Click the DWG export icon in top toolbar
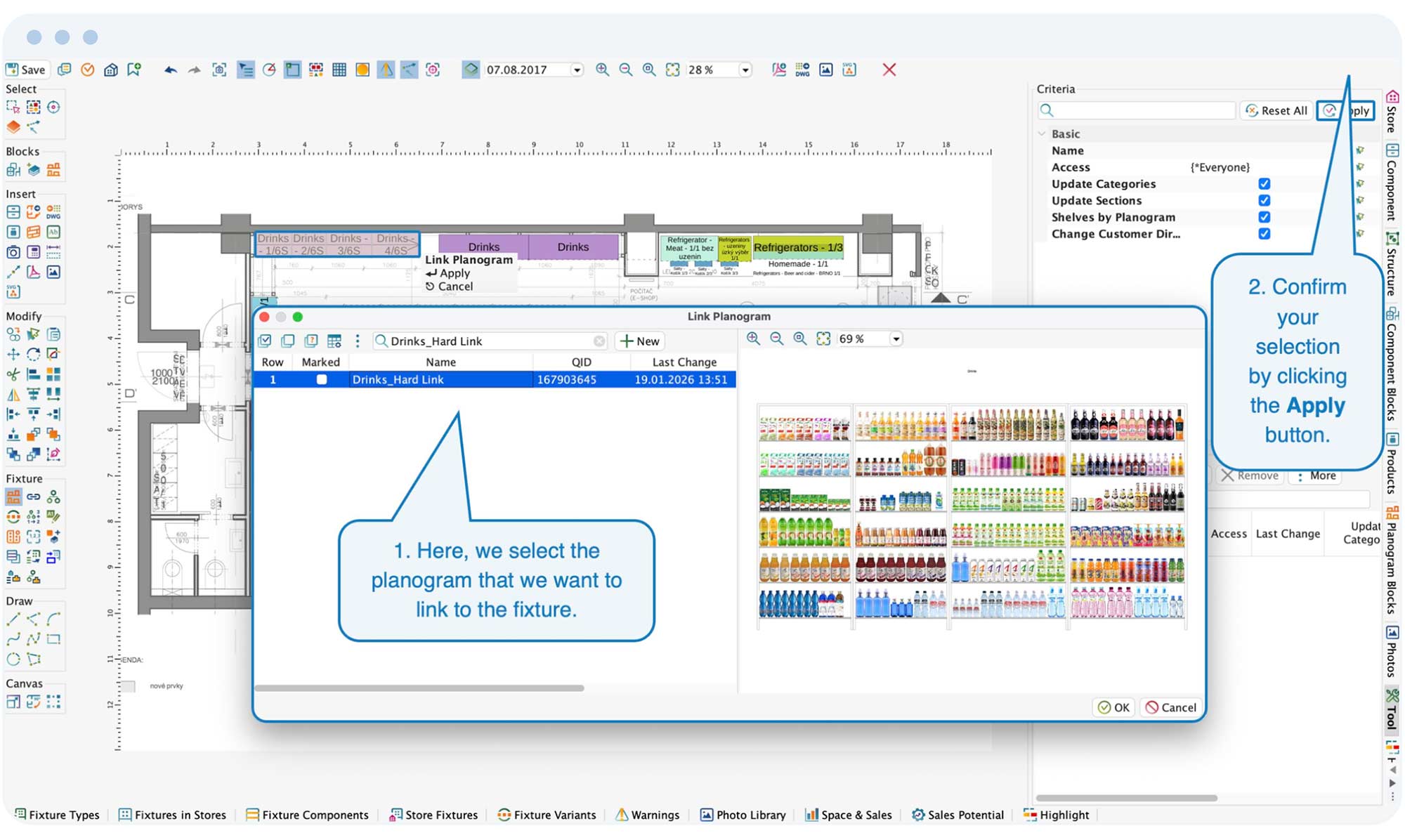Image resolution: width=1405 pixels, height=840 pixels. click(x=802, y=70)
